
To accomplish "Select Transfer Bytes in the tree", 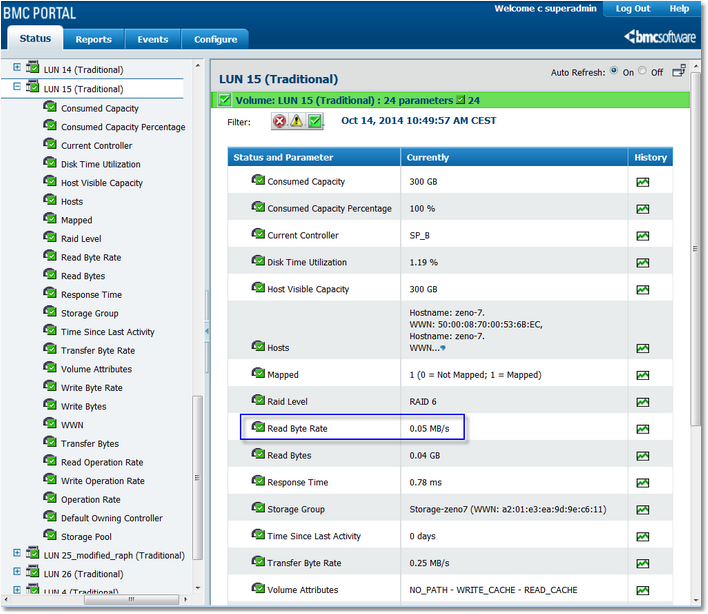I will point(90,444).
